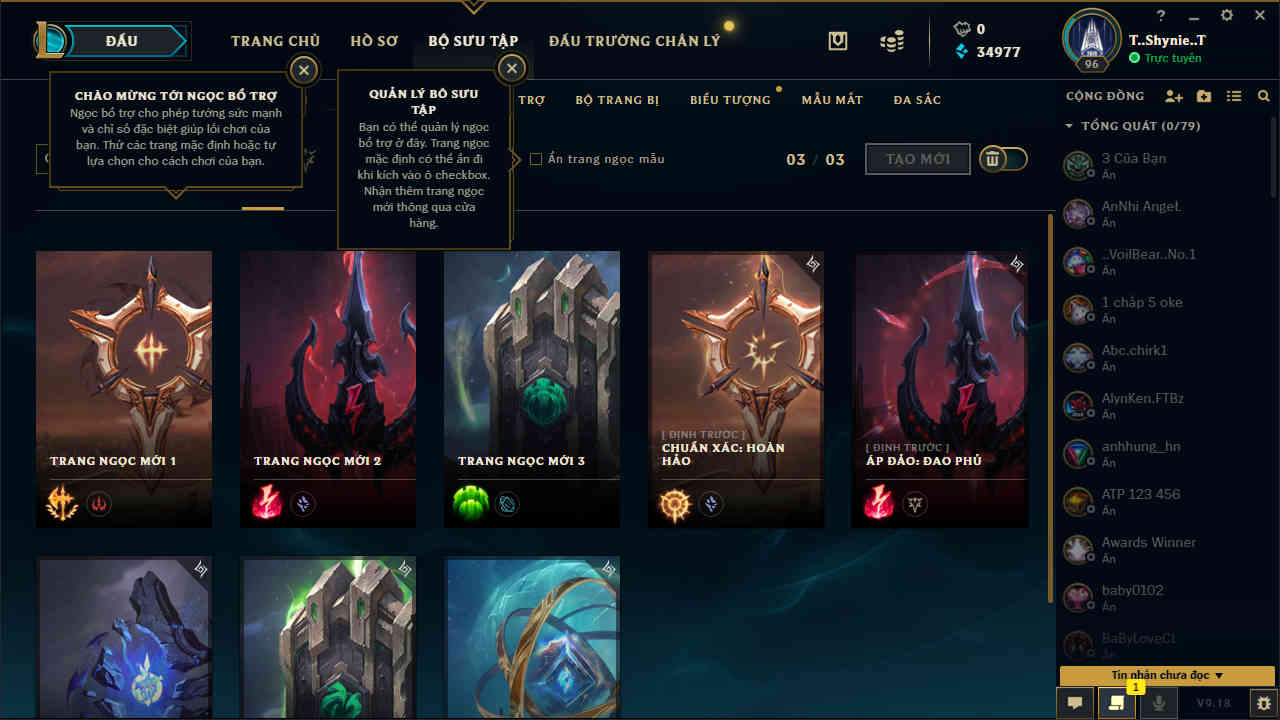
Task: Click the "Tạo mới" button
Action: 917,159
